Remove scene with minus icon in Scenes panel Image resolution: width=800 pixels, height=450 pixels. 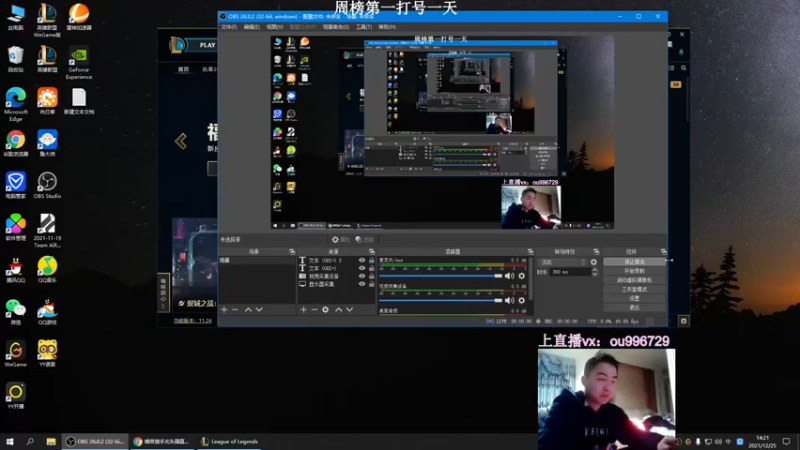pos(235,310)
